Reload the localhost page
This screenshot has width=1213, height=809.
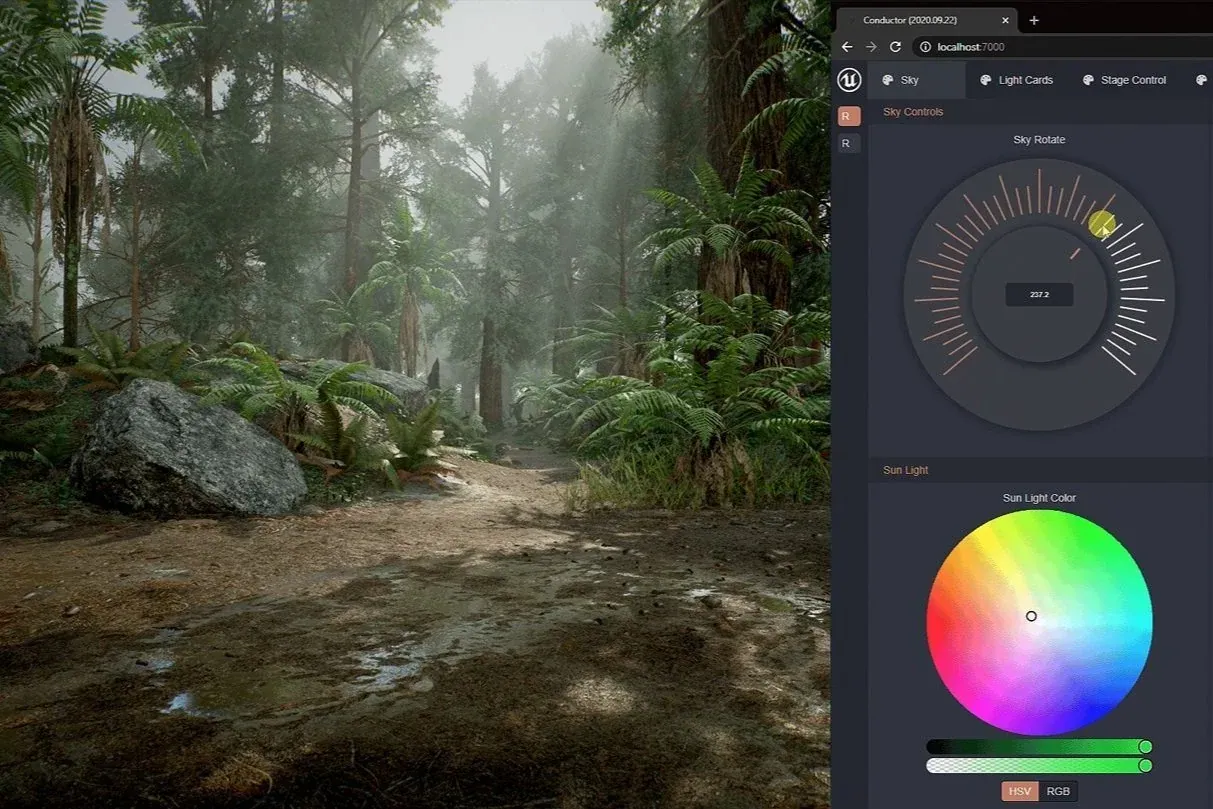point(895,47)
